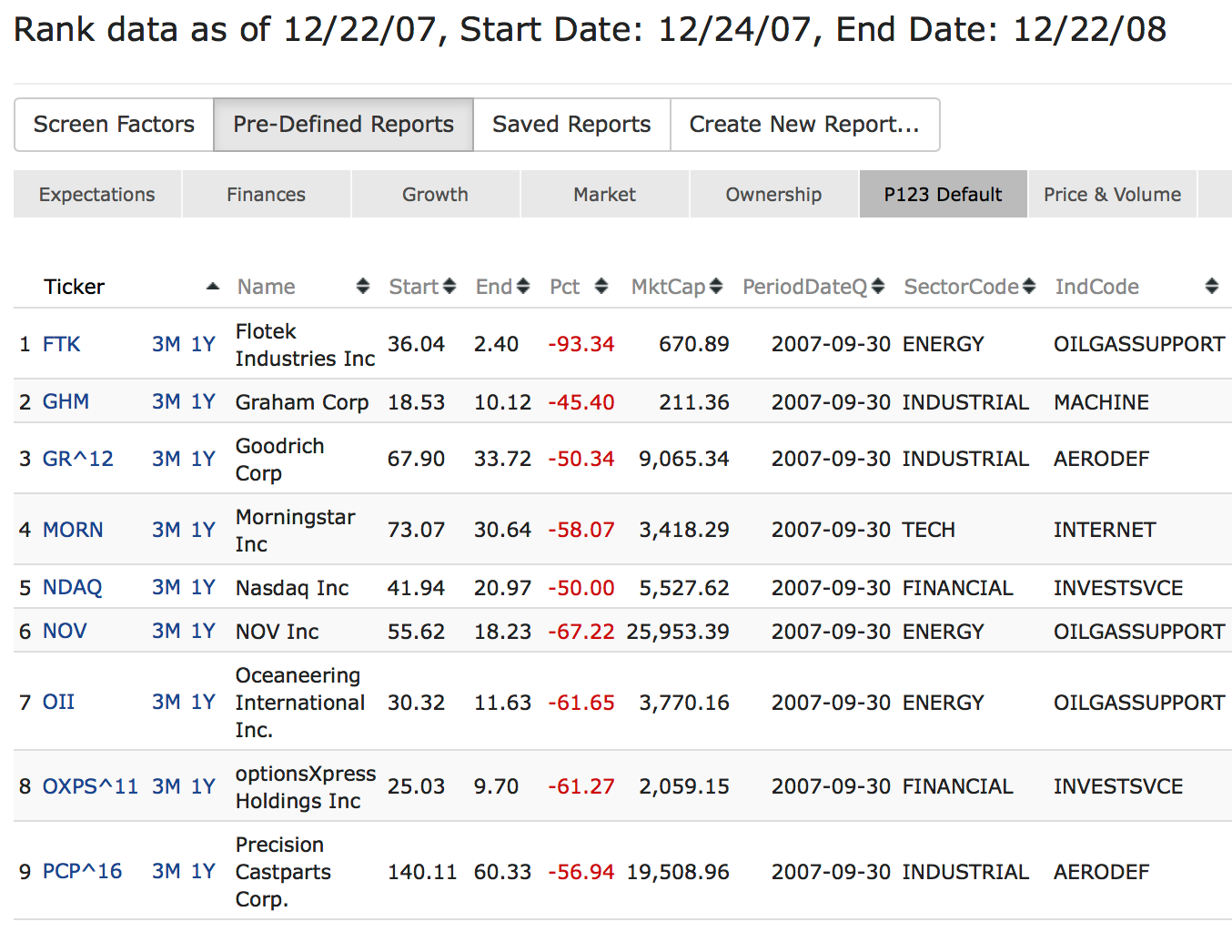Screen dimensions: 1232x952
Task: Open OII 3M chart link
Action: point(167,702)
